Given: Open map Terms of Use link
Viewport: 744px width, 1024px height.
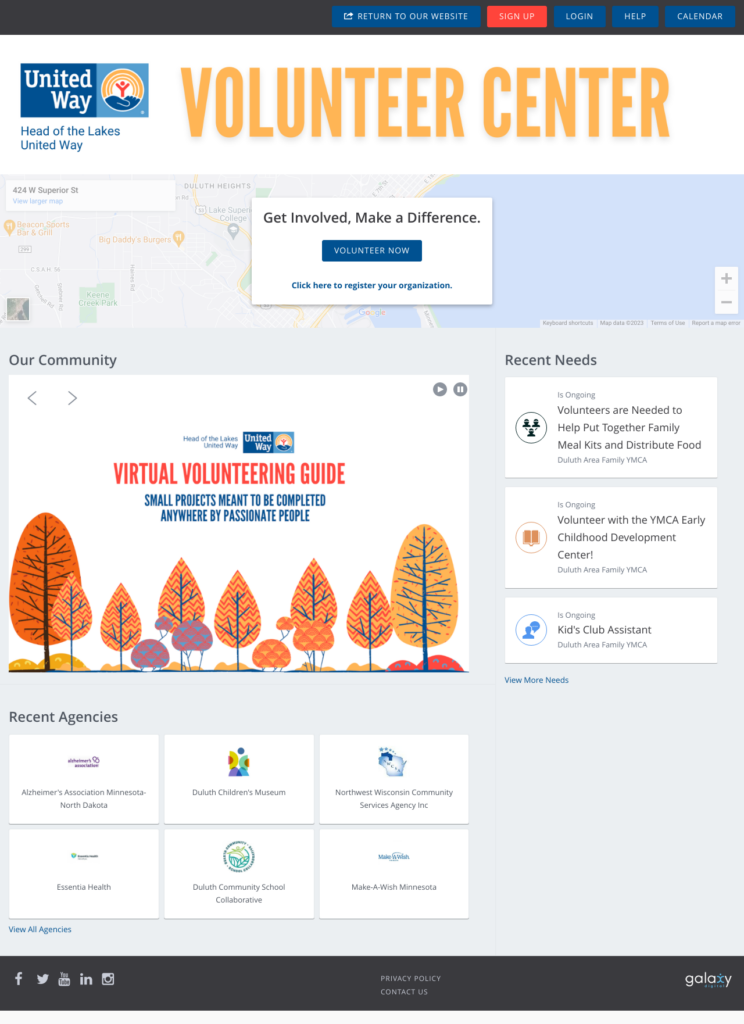Looking at the screenshot, I should click(668, 323).
